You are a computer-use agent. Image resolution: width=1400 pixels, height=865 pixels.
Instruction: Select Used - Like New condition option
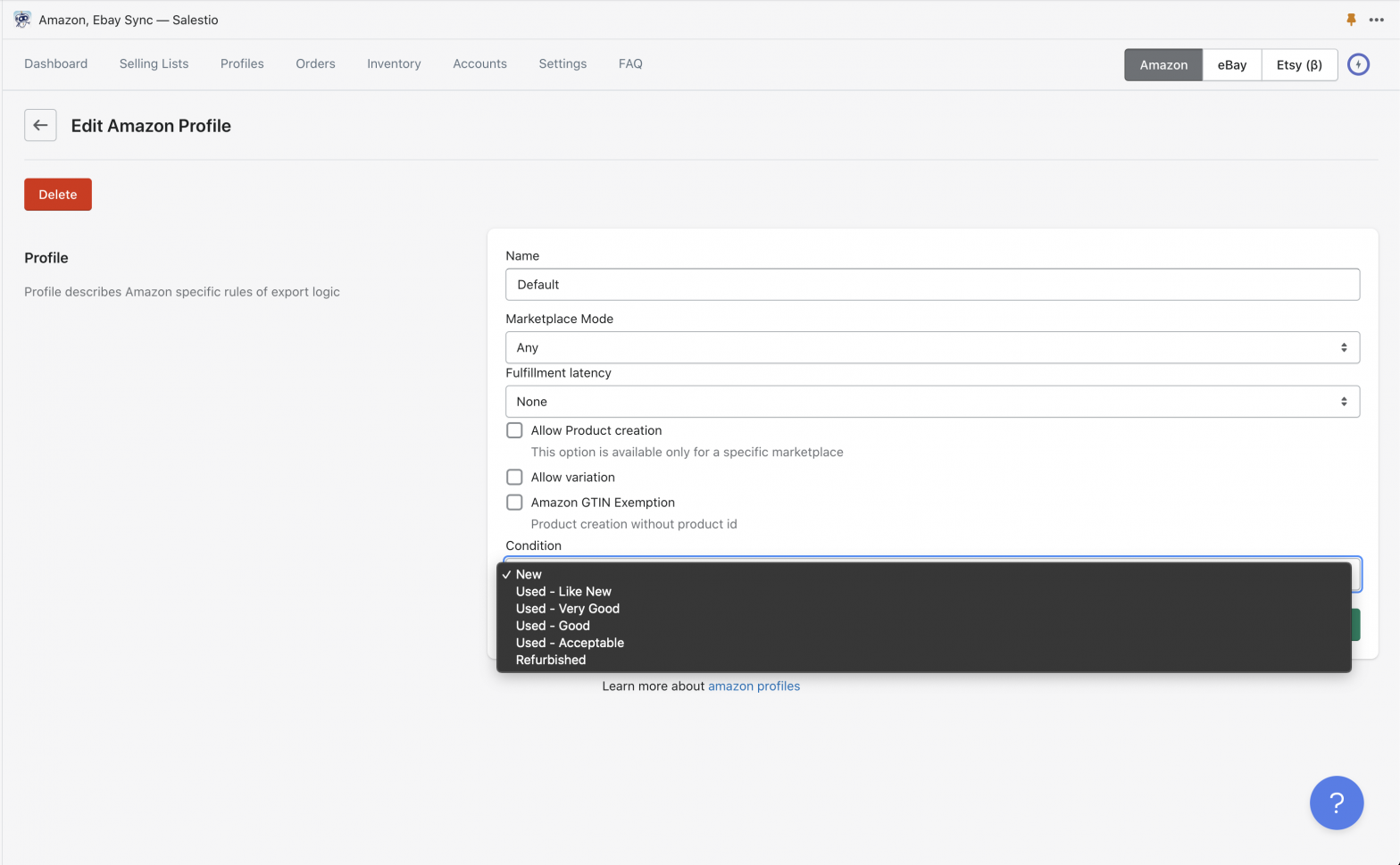[563, 592]
